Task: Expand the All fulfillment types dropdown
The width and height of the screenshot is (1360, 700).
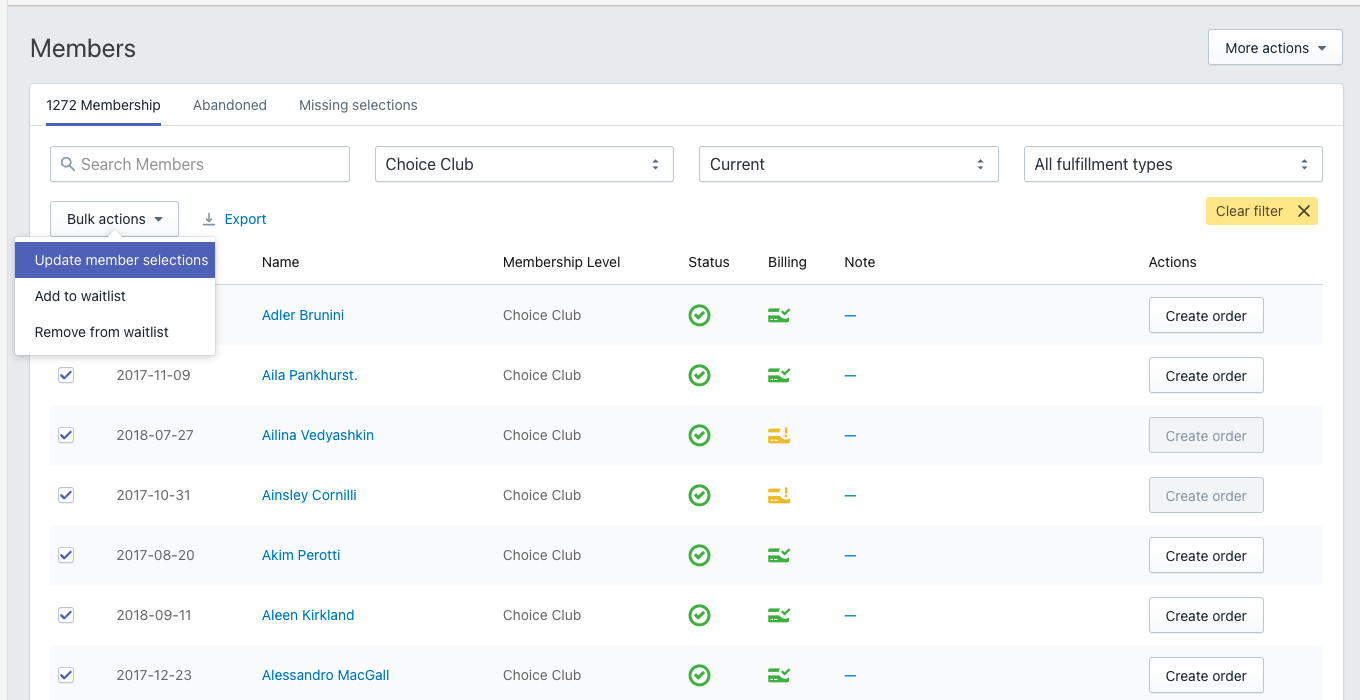Action: (x=1172, y=164)
